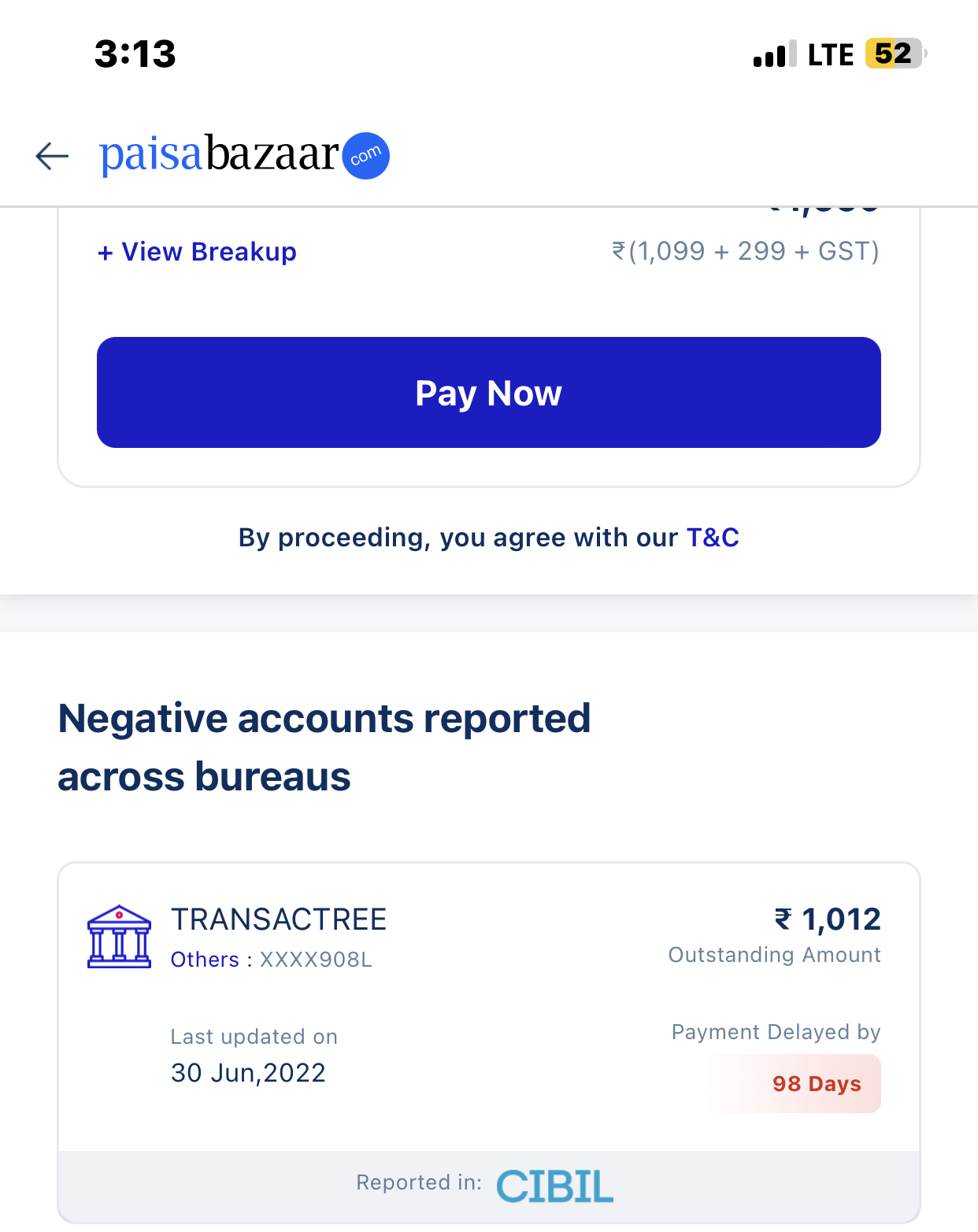Viewport: 978px width, 1232px height.
Task: Tap the ₹(1,099 + 299 + GST) price text
Action: click(745, 251)
